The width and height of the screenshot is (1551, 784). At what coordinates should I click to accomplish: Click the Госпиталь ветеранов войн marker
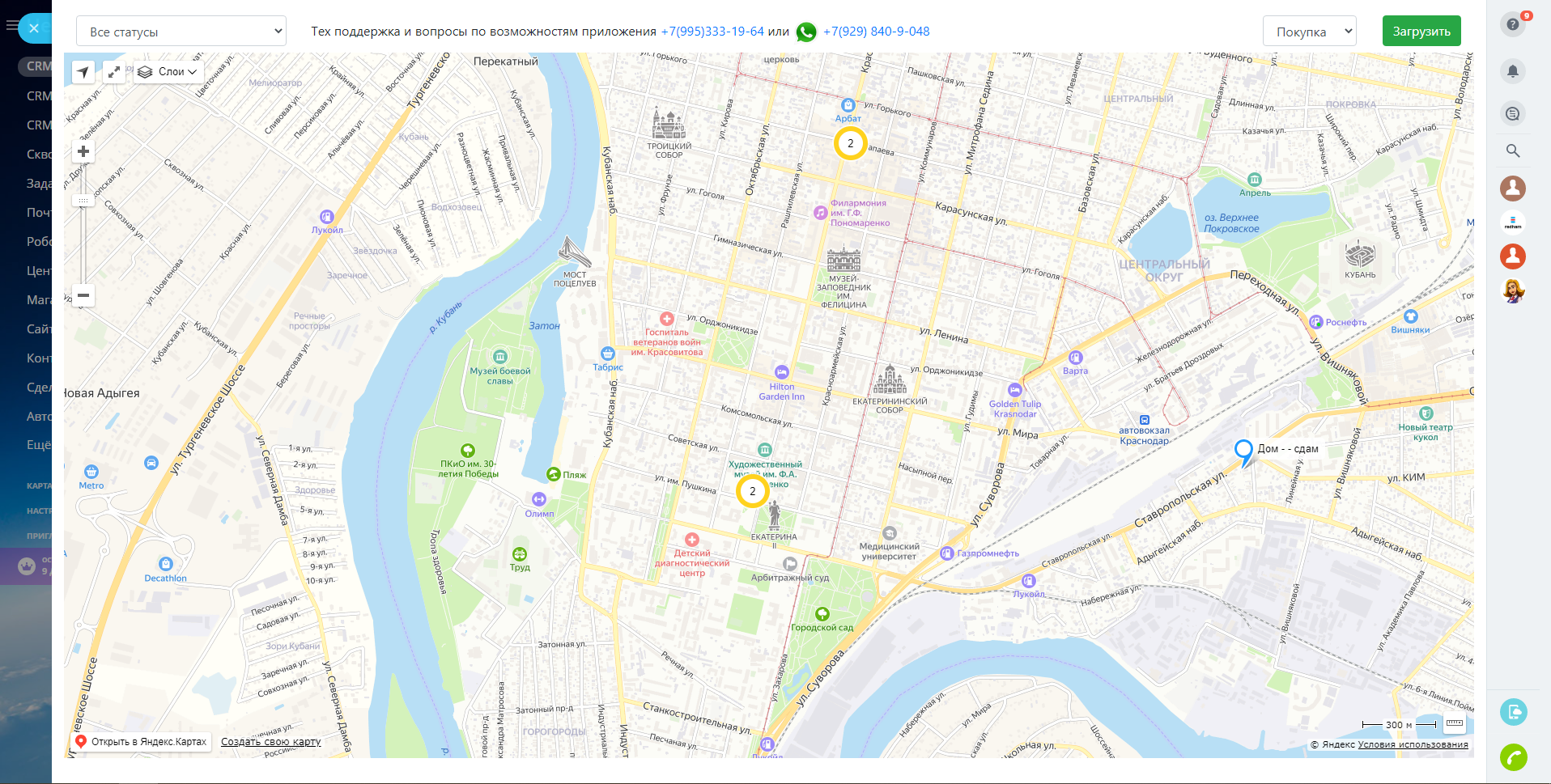(667, 319)
